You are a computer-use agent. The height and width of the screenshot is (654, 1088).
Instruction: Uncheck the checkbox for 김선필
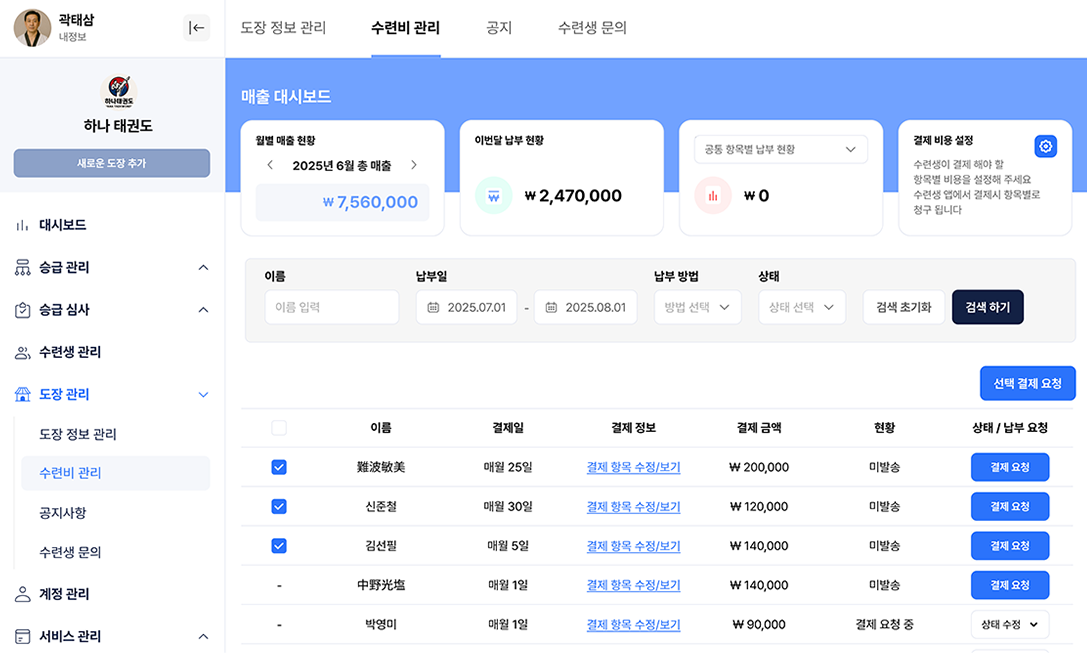click(279, 546)
